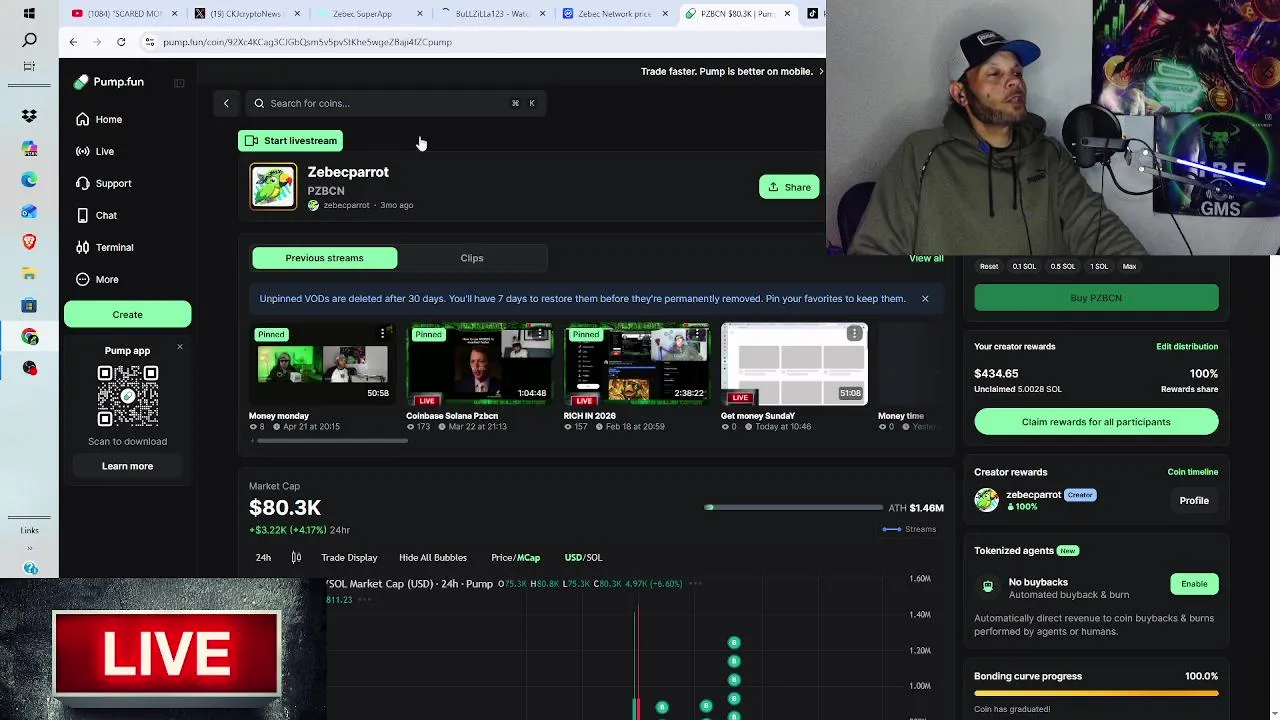Click the pump.fun address bar URL
The height and width of the screenshot is (720, 1280).
tap(307, 42)
